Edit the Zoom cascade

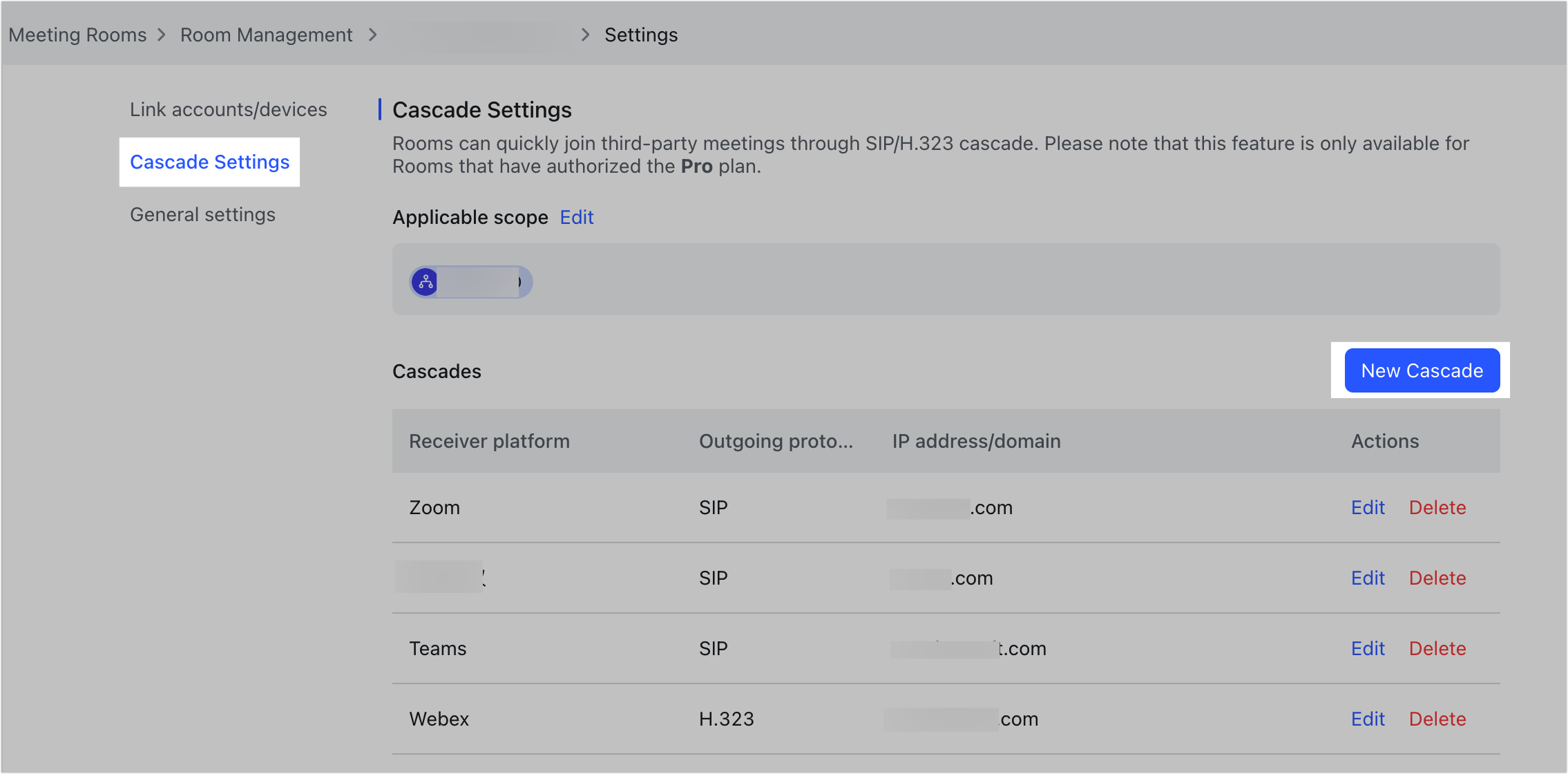[1368, 507]
